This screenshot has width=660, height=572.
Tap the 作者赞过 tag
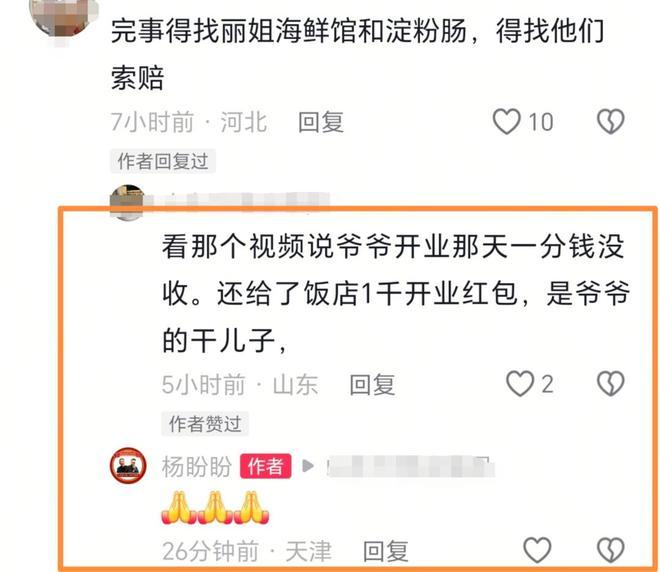tap(205, 423)
